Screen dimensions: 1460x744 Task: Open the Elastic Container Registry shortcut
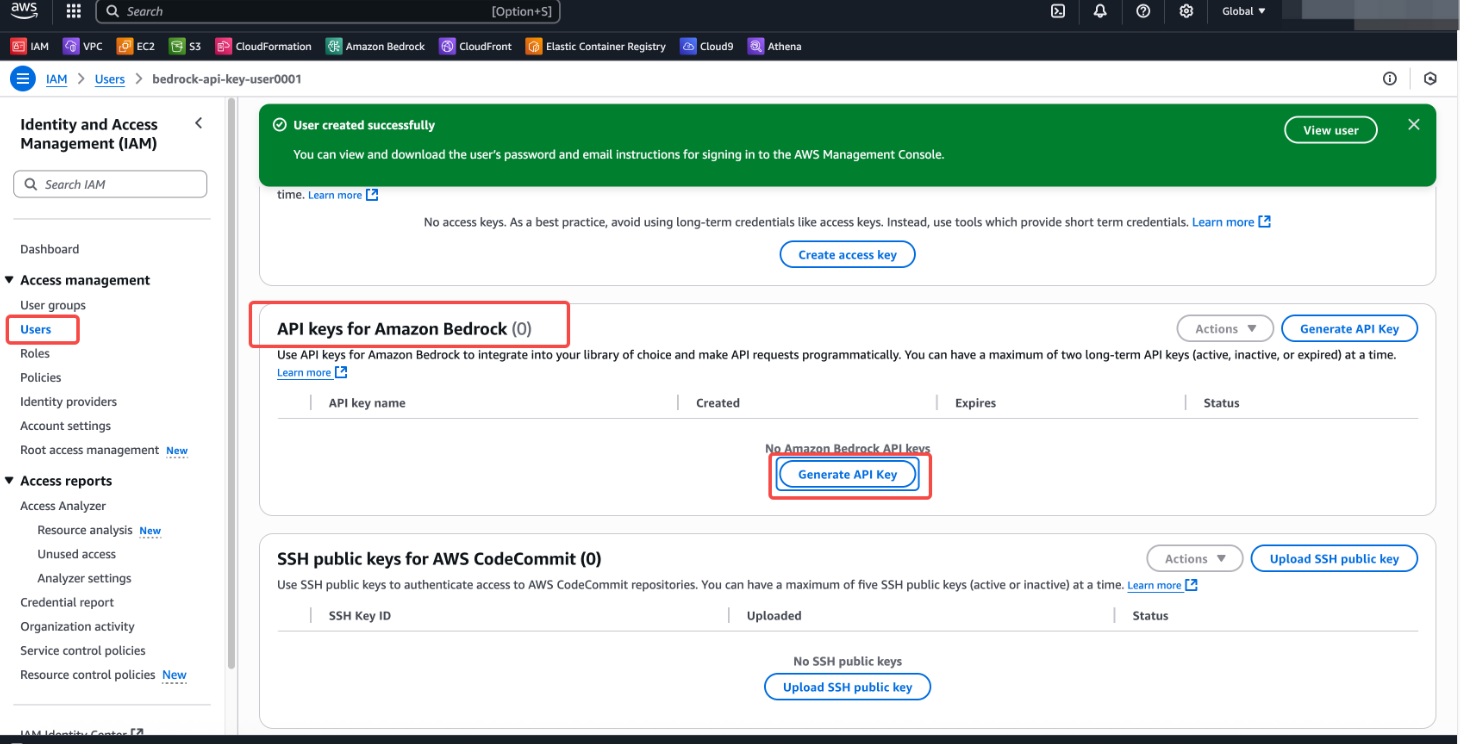coord(596,46)
